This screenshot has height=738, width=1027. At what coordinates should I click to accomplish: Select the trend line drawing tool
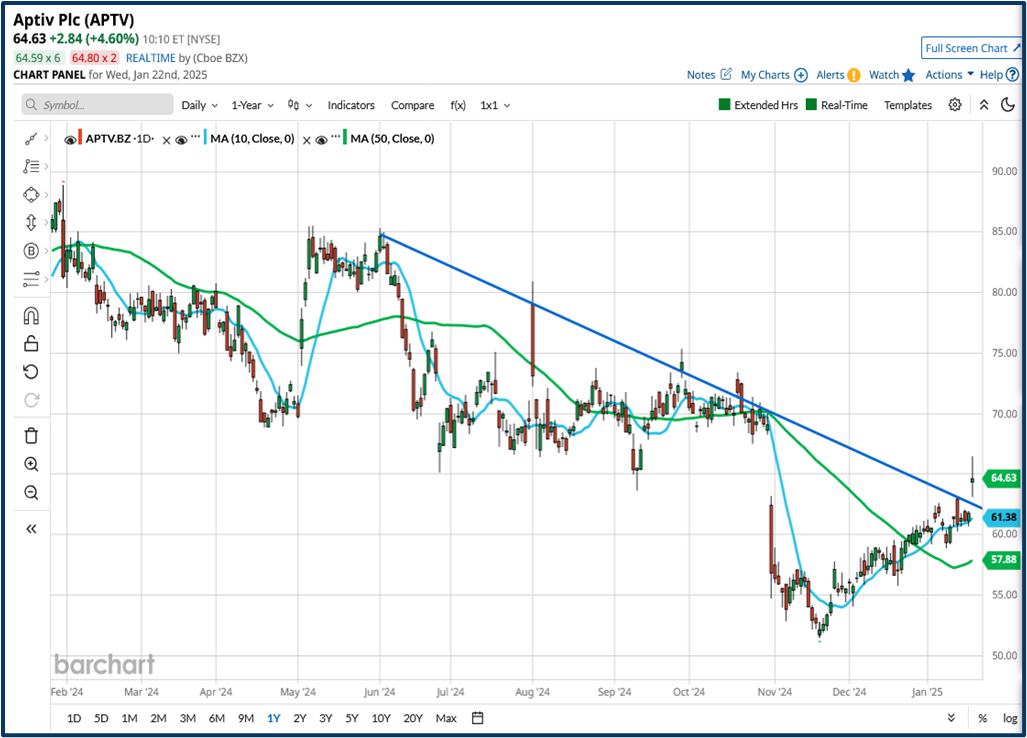point(31,139)
